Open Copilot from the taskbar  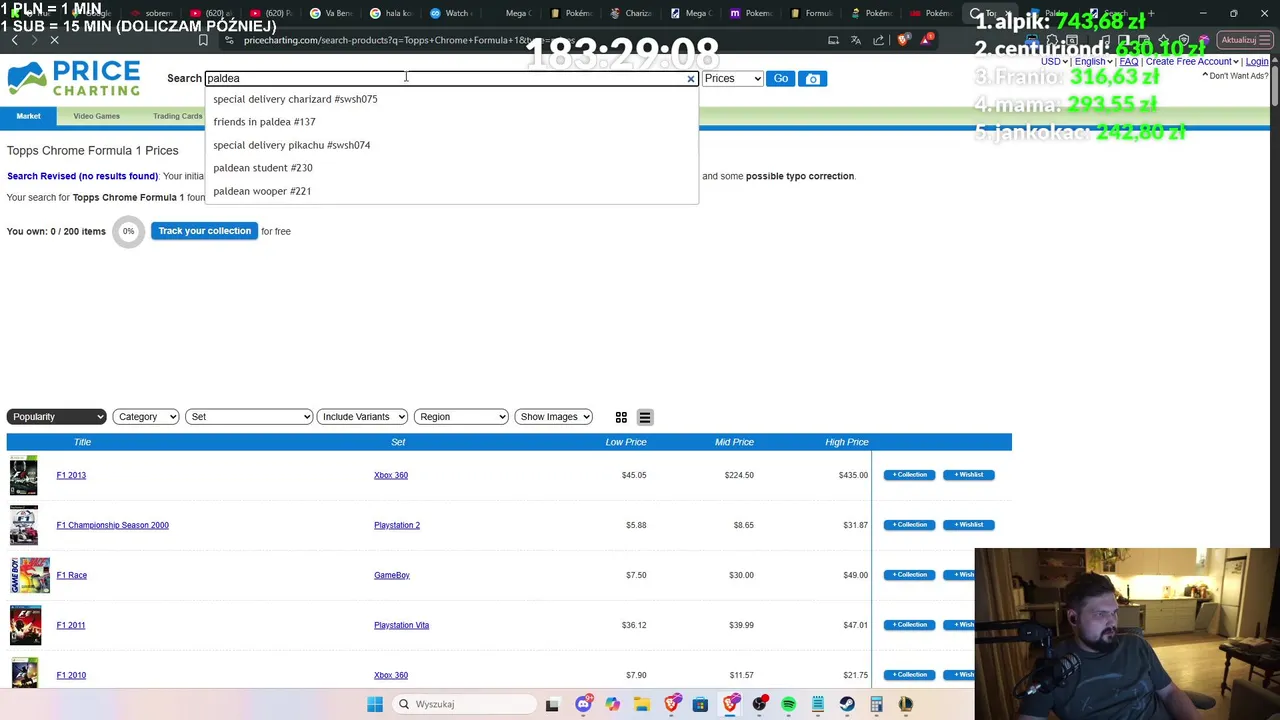(x=612, y=704)
